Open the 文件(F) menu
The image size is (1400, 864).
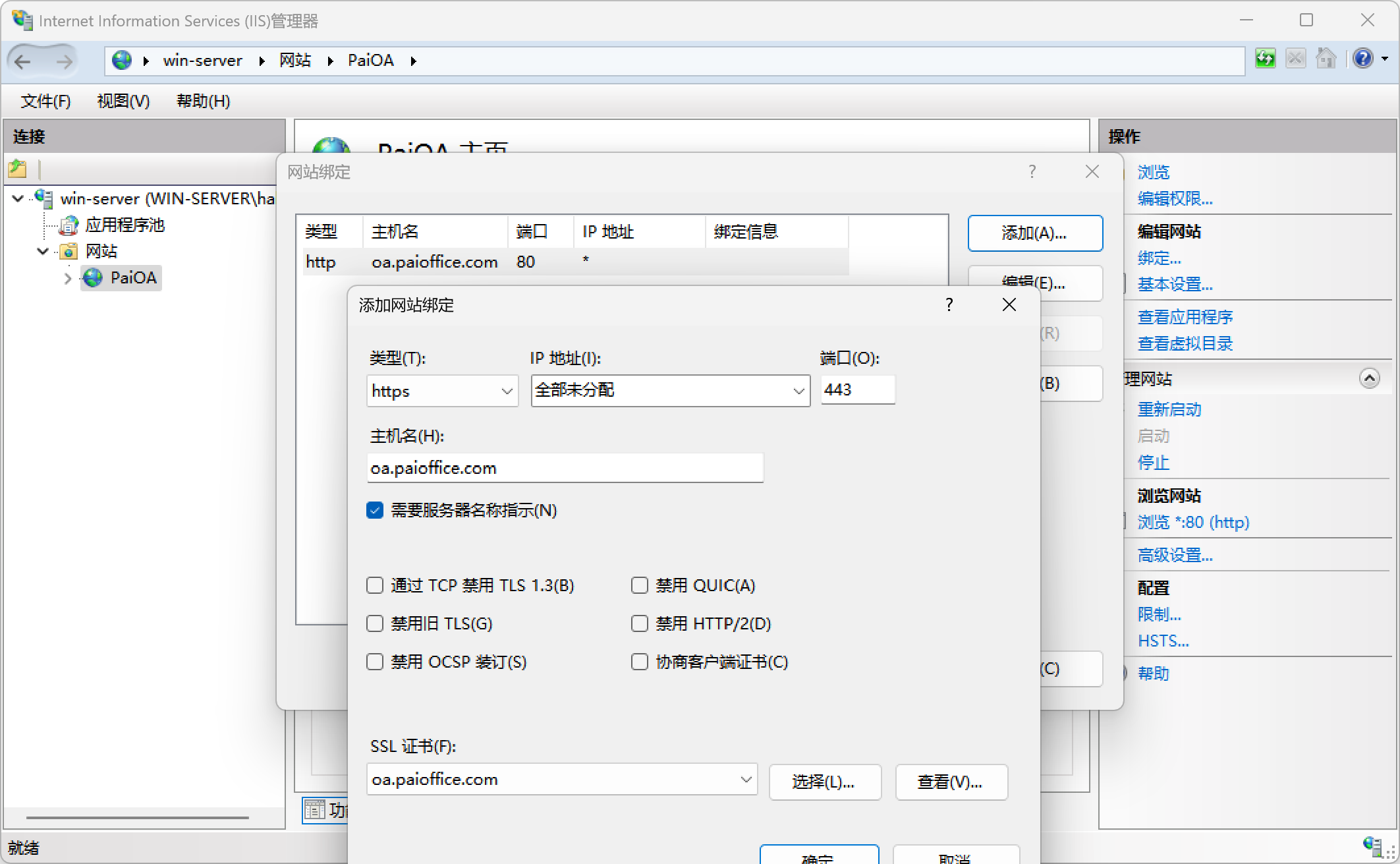point(45,101)
